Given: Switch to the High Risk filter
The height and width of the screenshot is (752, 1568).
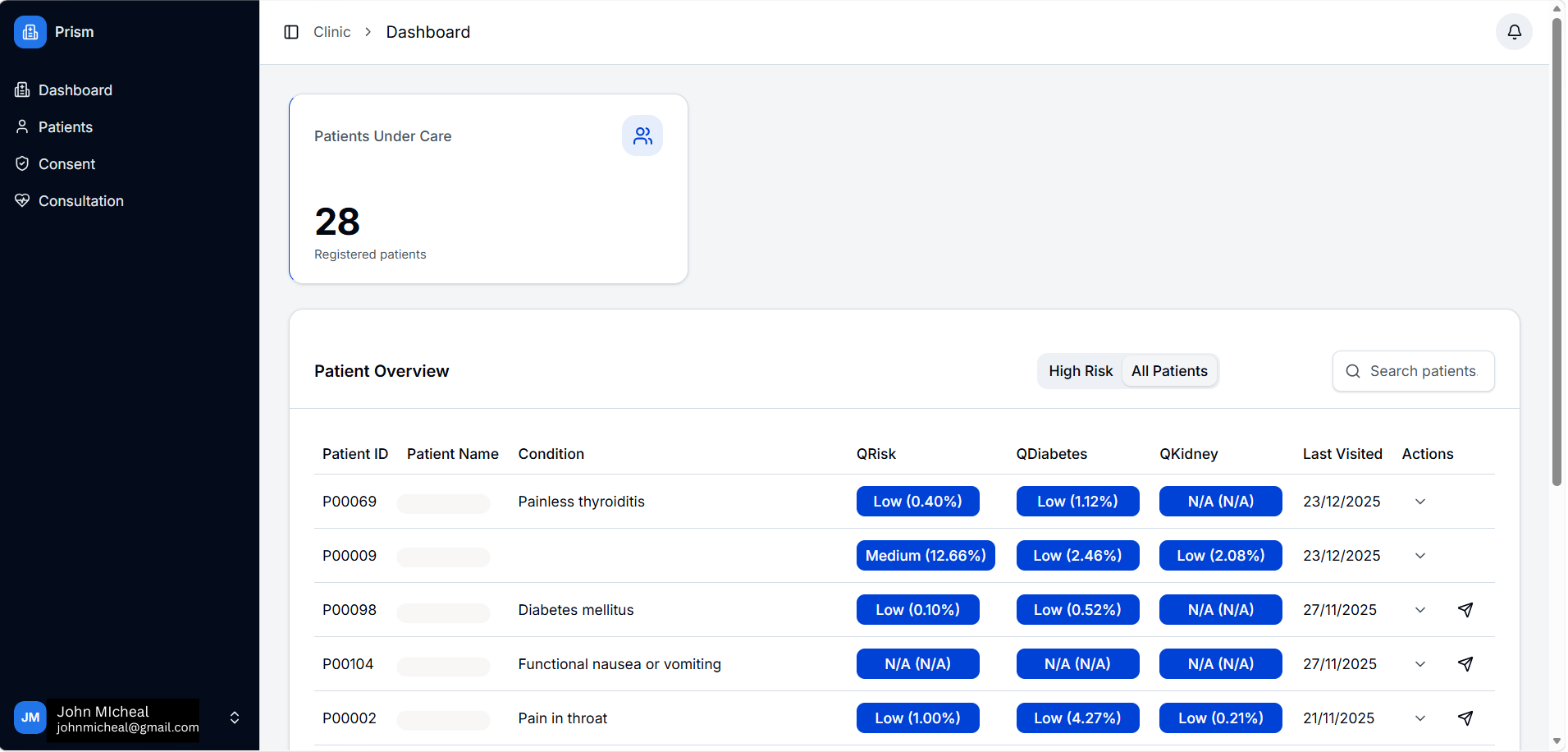Looking at the screenshot, I should [x=1080, y=371].
